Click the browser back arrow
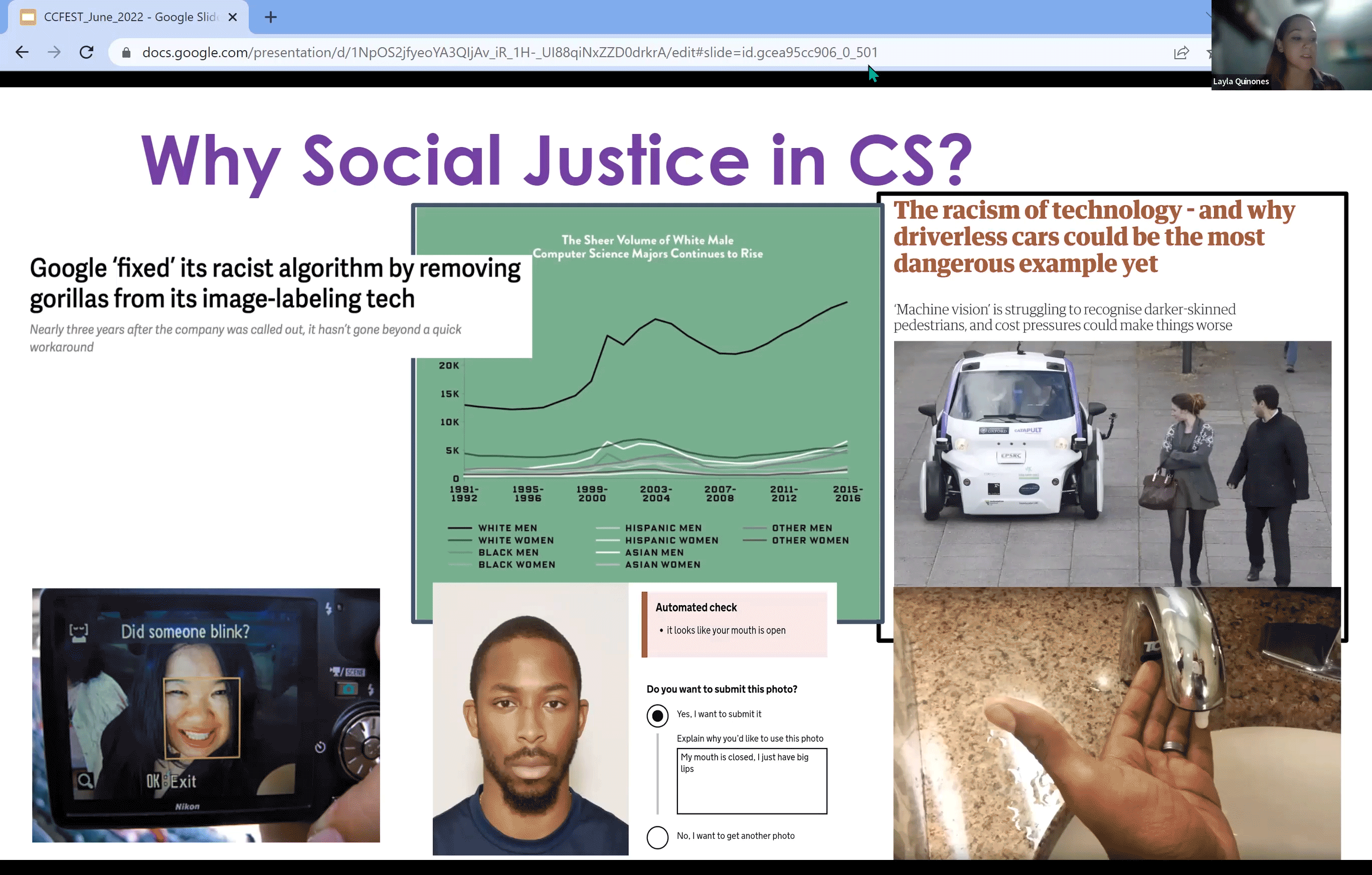1372x875 pixels. coord(22,53)
